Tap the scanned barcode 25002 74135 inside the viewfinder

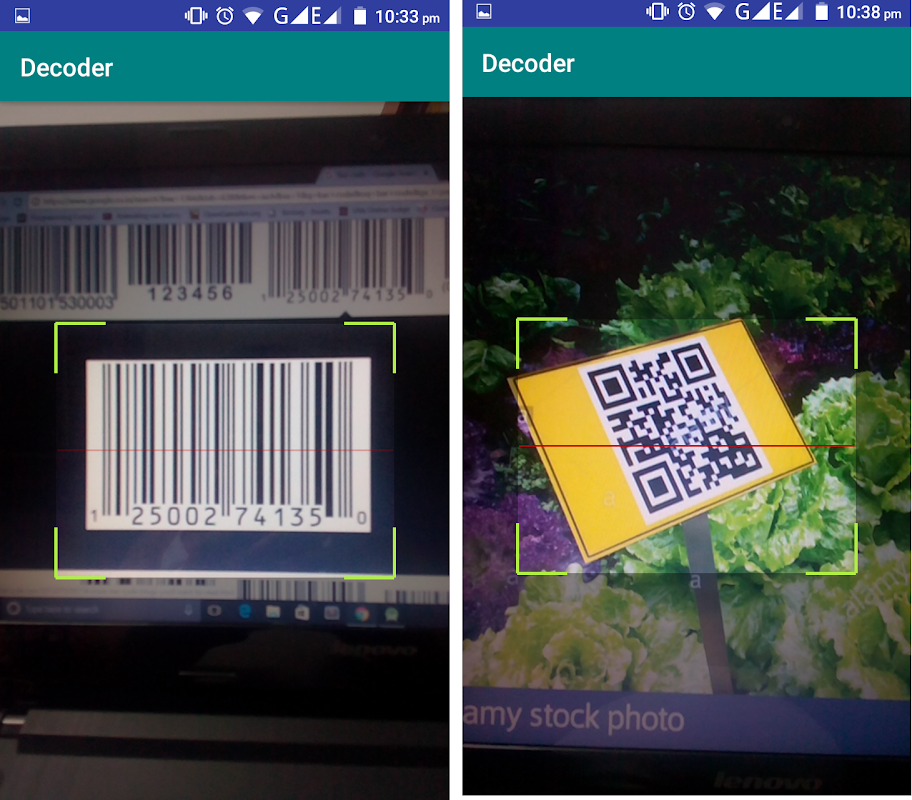pyautogui.click(x=228, y=444)
